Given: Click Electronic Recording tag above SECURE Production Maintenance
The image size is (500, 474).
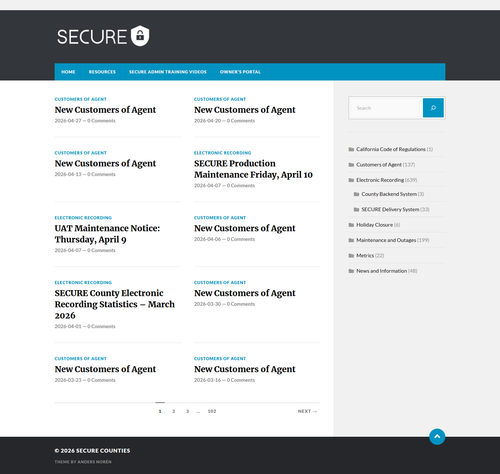Looking at the screenshot, I should click(x=223, y=153).
